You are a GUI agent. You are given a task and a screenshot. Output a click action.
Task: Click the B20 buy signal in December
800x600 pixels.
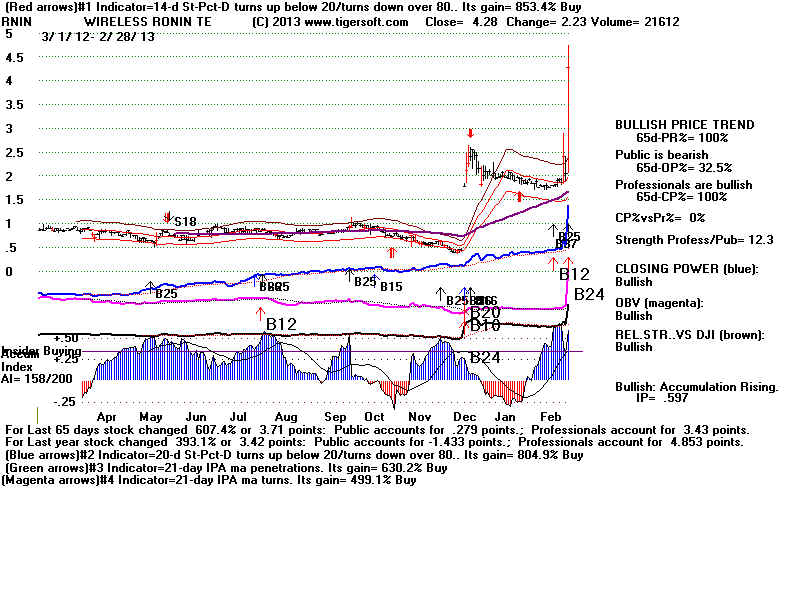click(485, 312)
